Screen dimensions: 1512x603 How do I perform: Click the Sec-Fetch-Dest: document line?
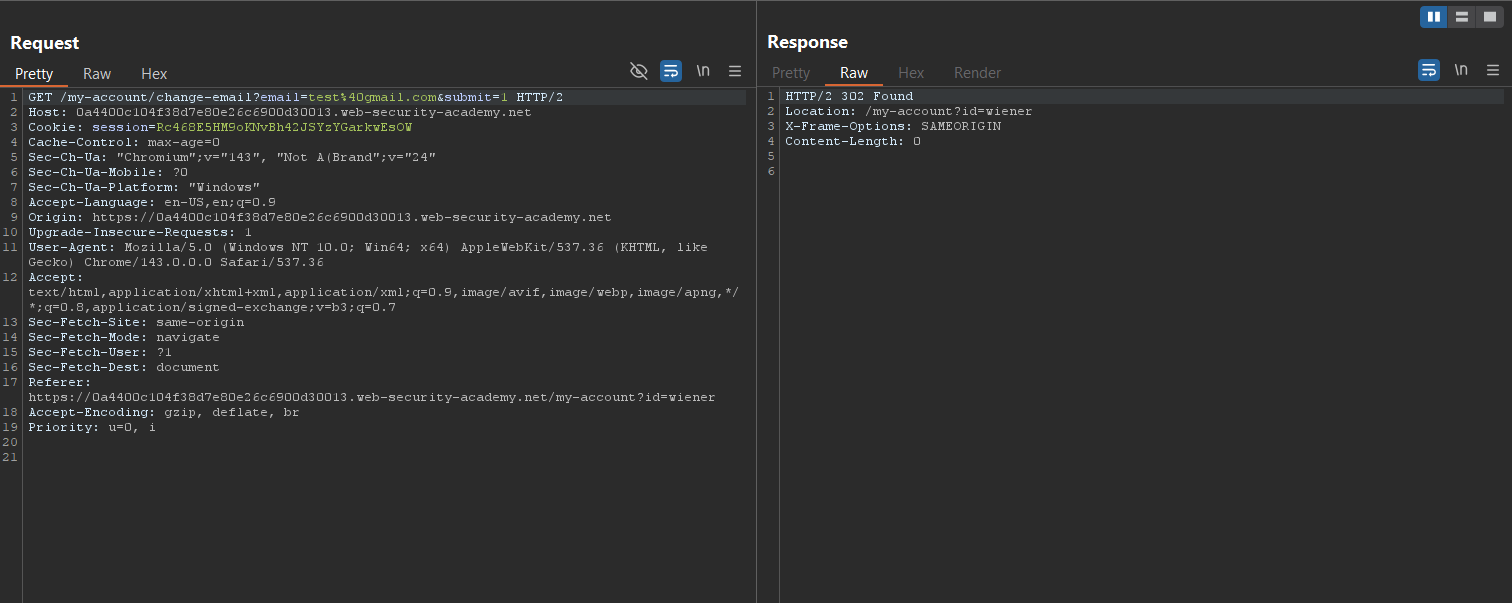pos(124,367)
